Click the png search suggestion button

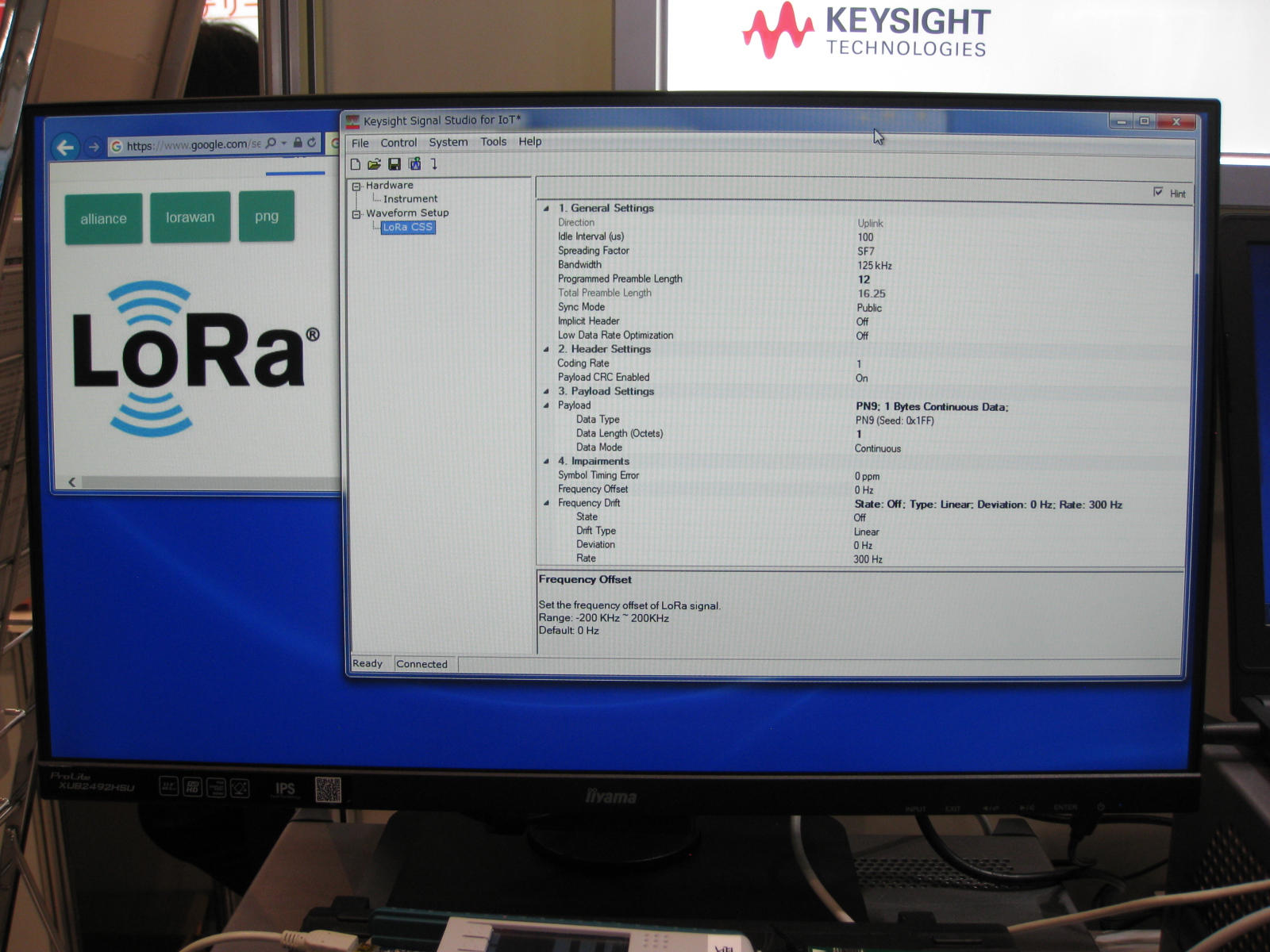click(267, 216)
